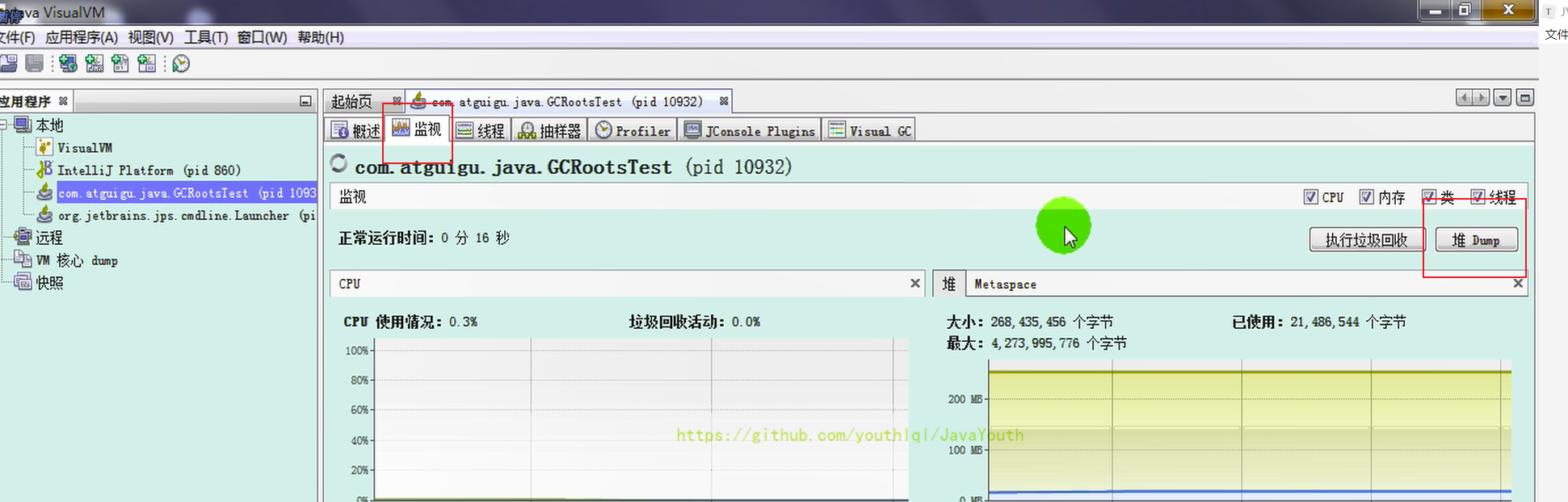Toggle the 内存 memory checkbox
Viewport: 1568px width, 502px height.
1366,197
